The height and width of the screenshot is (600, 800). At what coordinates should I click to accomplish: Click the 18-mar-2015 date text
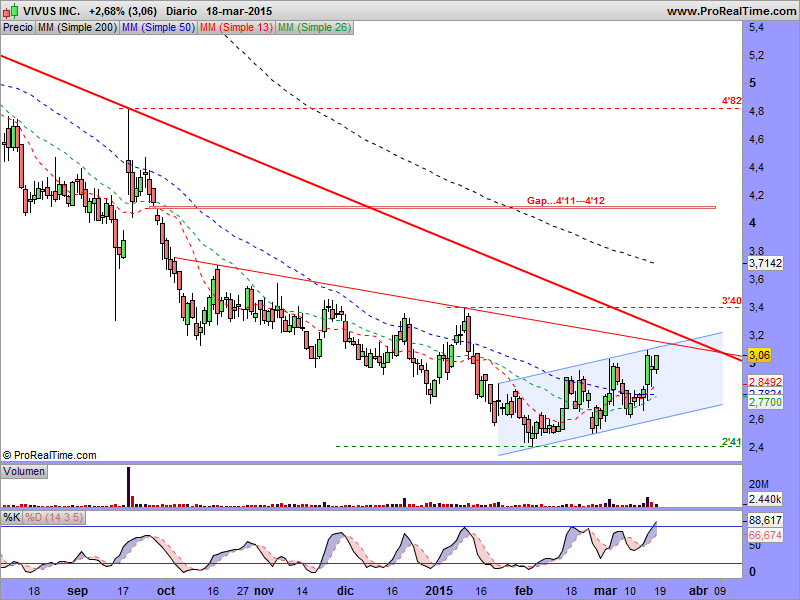pyautogui.click(x=239, y=11)
